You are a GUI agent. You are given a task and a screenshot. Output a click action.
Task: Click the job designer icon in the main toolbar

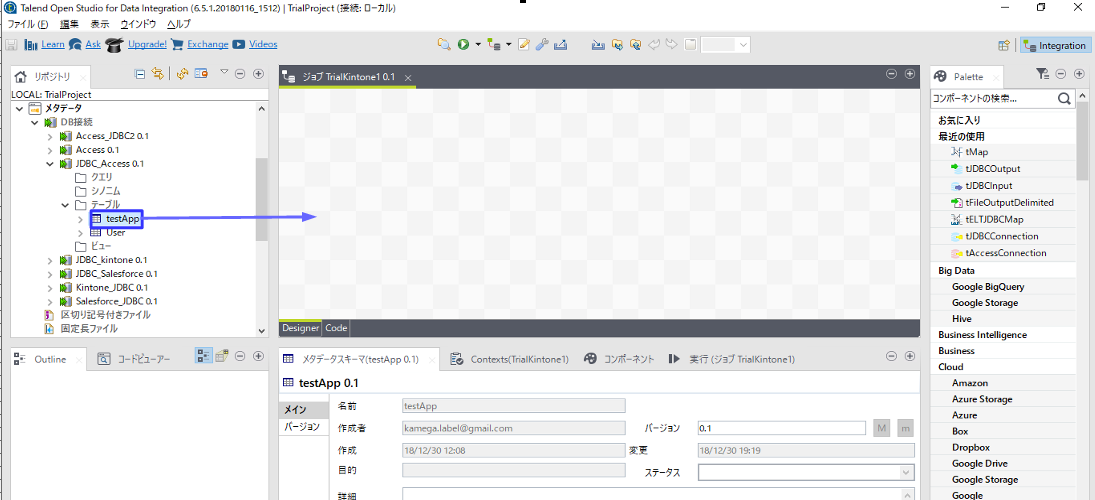point(494,45)
